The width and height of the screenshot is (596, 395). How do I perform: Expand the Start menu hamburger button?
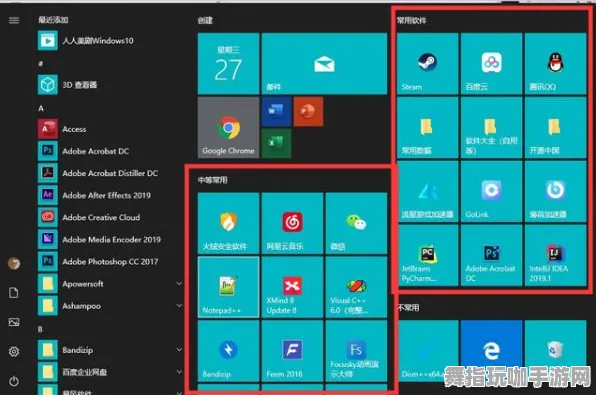point(14,20)
